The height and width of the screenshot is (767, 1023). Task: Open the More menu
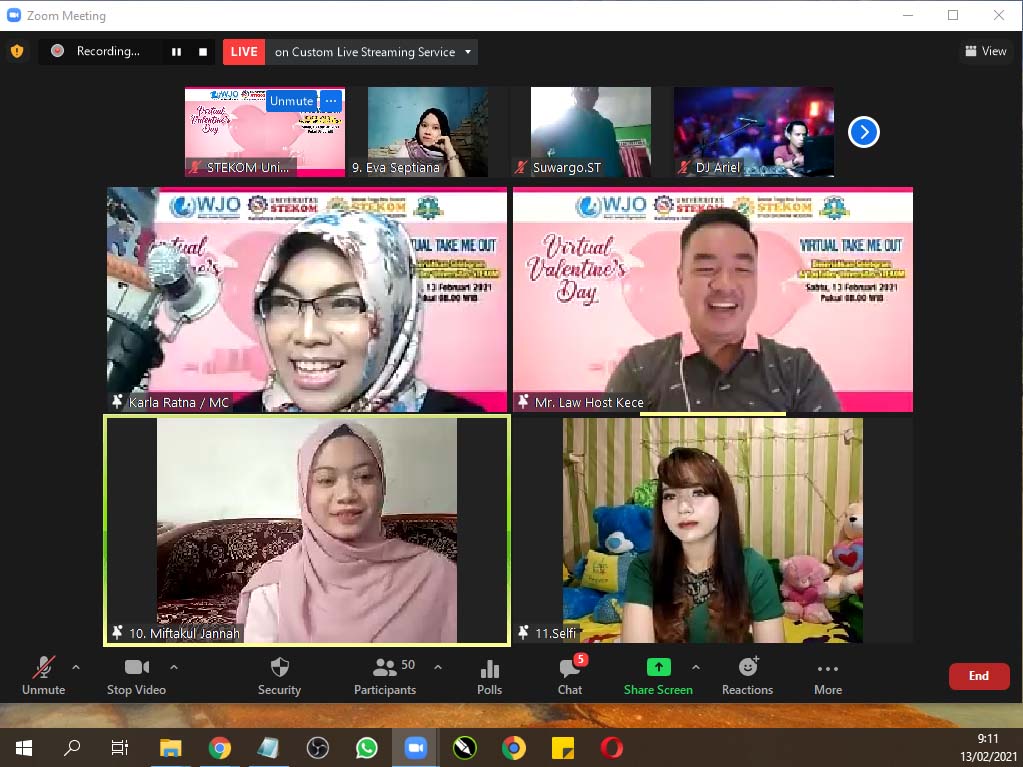pyautogui.click(x=828, y=676)
